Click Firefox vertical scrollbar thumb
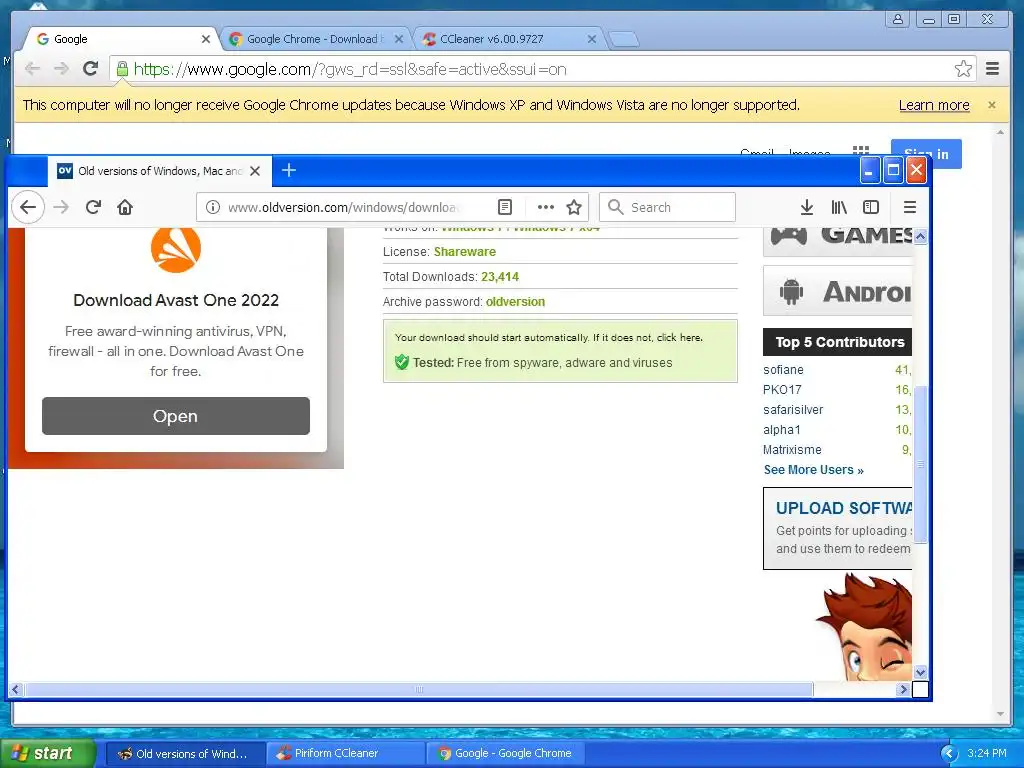 click(x=920, y=464)
